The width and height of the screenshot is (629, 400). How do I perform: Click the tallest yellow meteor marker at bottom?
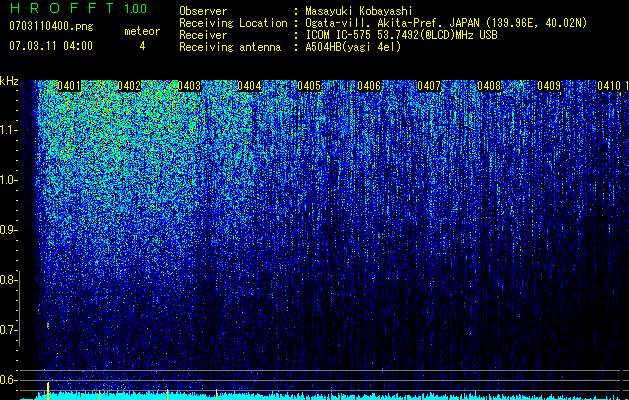click(x=48, y=391)
